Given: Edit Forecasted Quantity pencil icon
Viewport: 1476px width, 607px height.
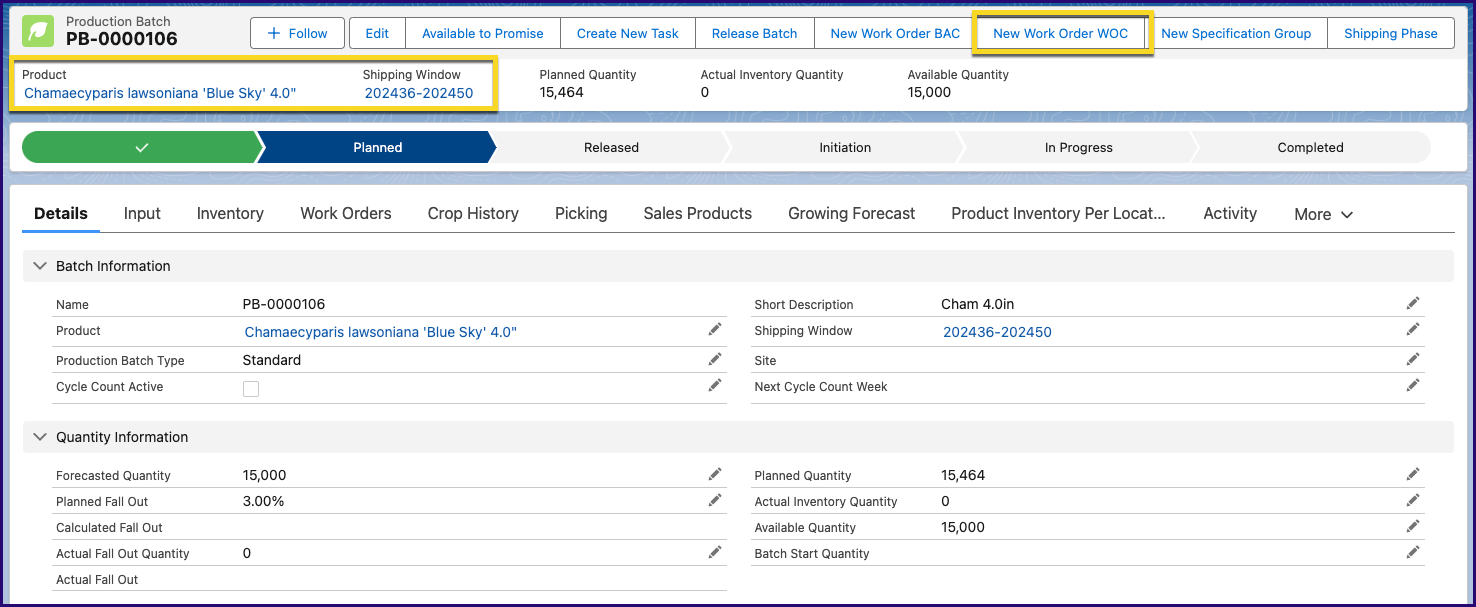Looking at the screenshot, I should click(x=715, y=474).
